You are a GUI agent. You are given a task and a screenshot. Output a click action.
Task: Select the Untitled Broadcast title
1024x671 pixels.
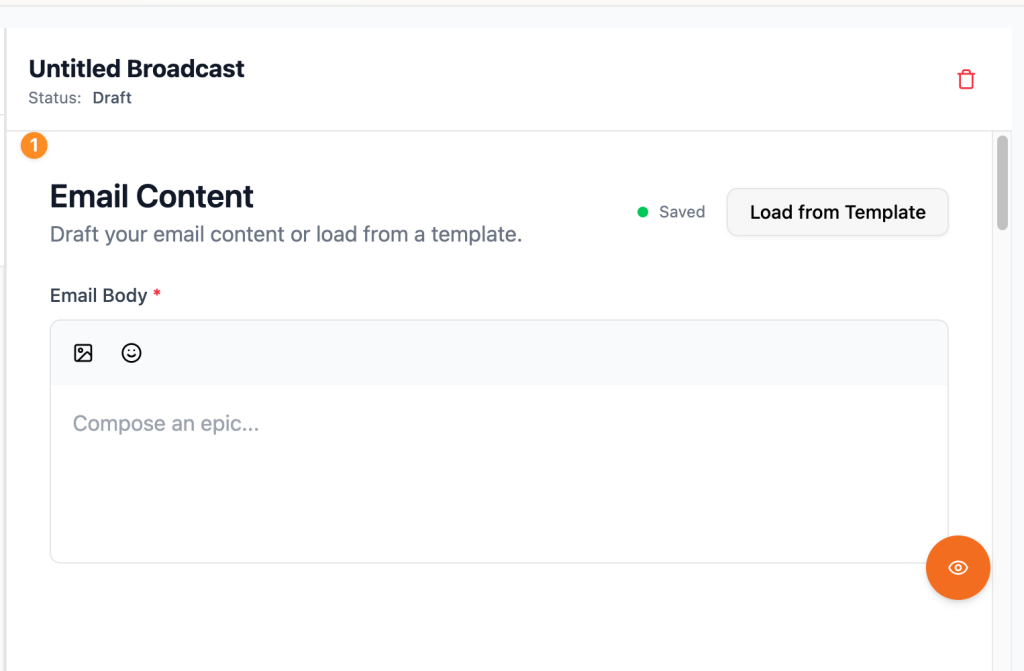[136, 69]
